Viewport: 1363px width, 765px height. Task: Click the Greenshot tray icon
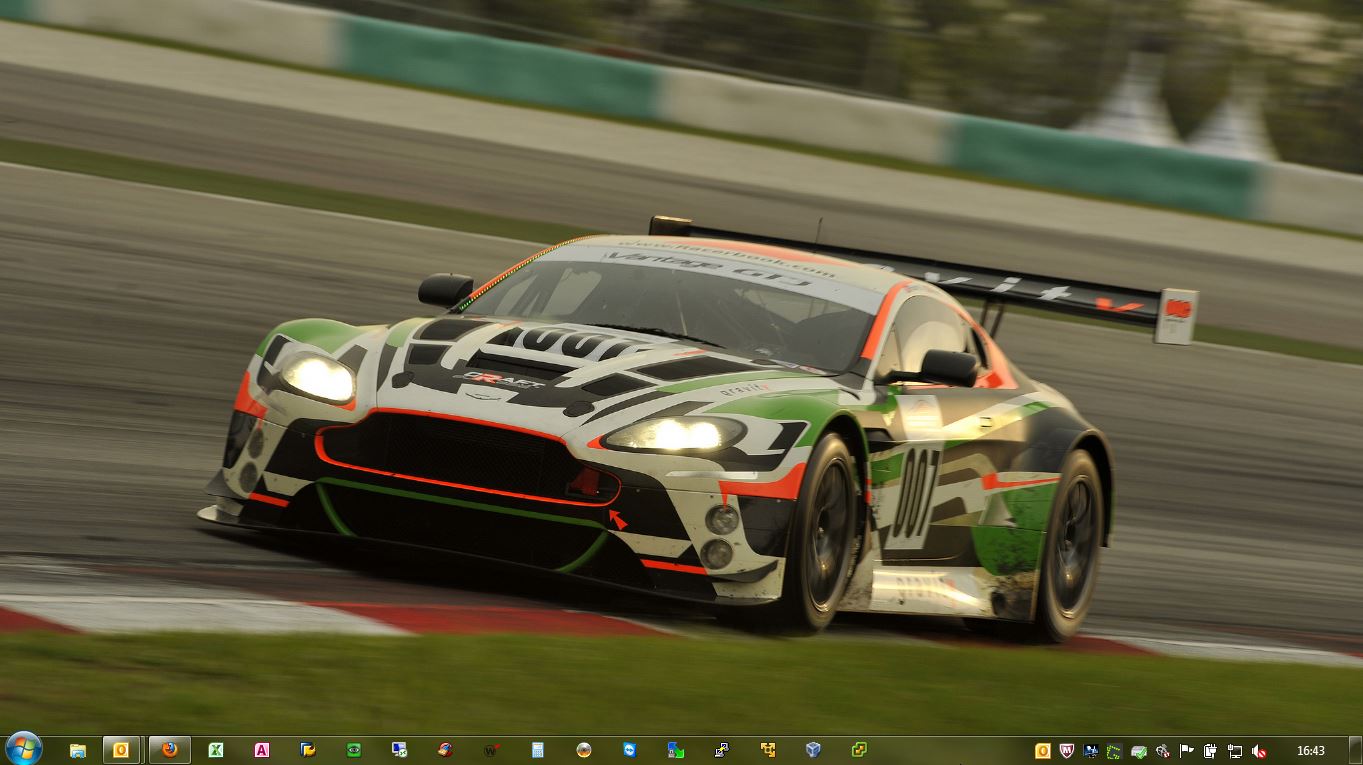(1114, 751)
